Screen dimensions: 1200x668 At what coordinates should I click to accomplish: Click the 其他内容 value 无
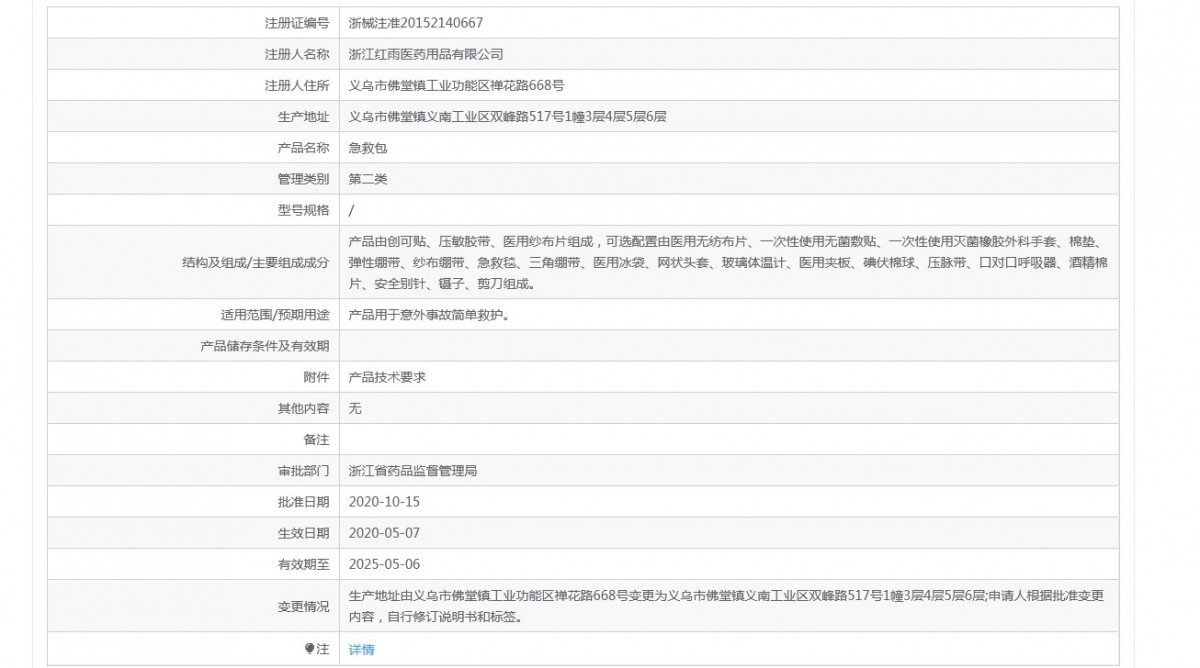click(x=354, y=408)
